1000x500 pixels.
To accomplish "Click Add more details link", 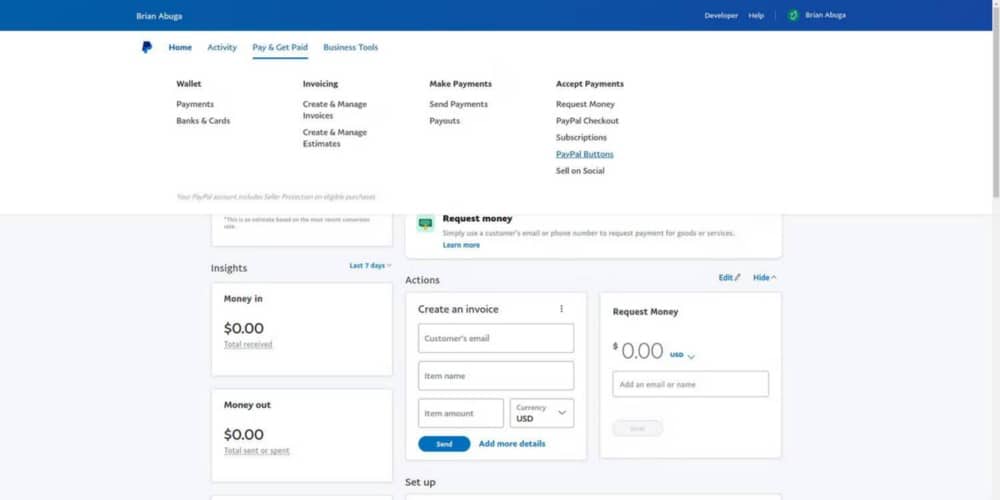I will 512,444.
